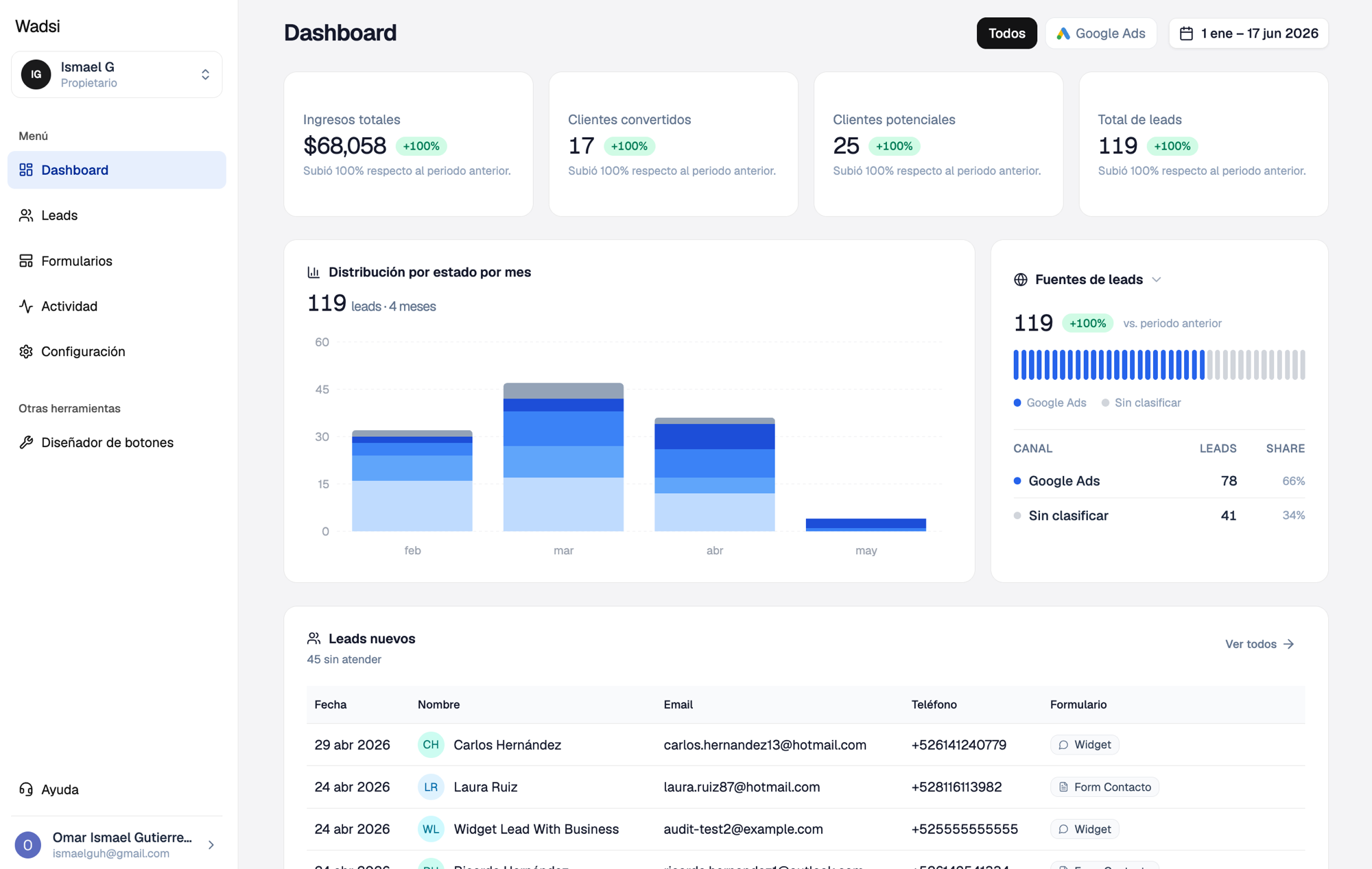This screenshot has height=869, width=1372.
Task: Click the Configuración gear icon
Action: (26, 351)
